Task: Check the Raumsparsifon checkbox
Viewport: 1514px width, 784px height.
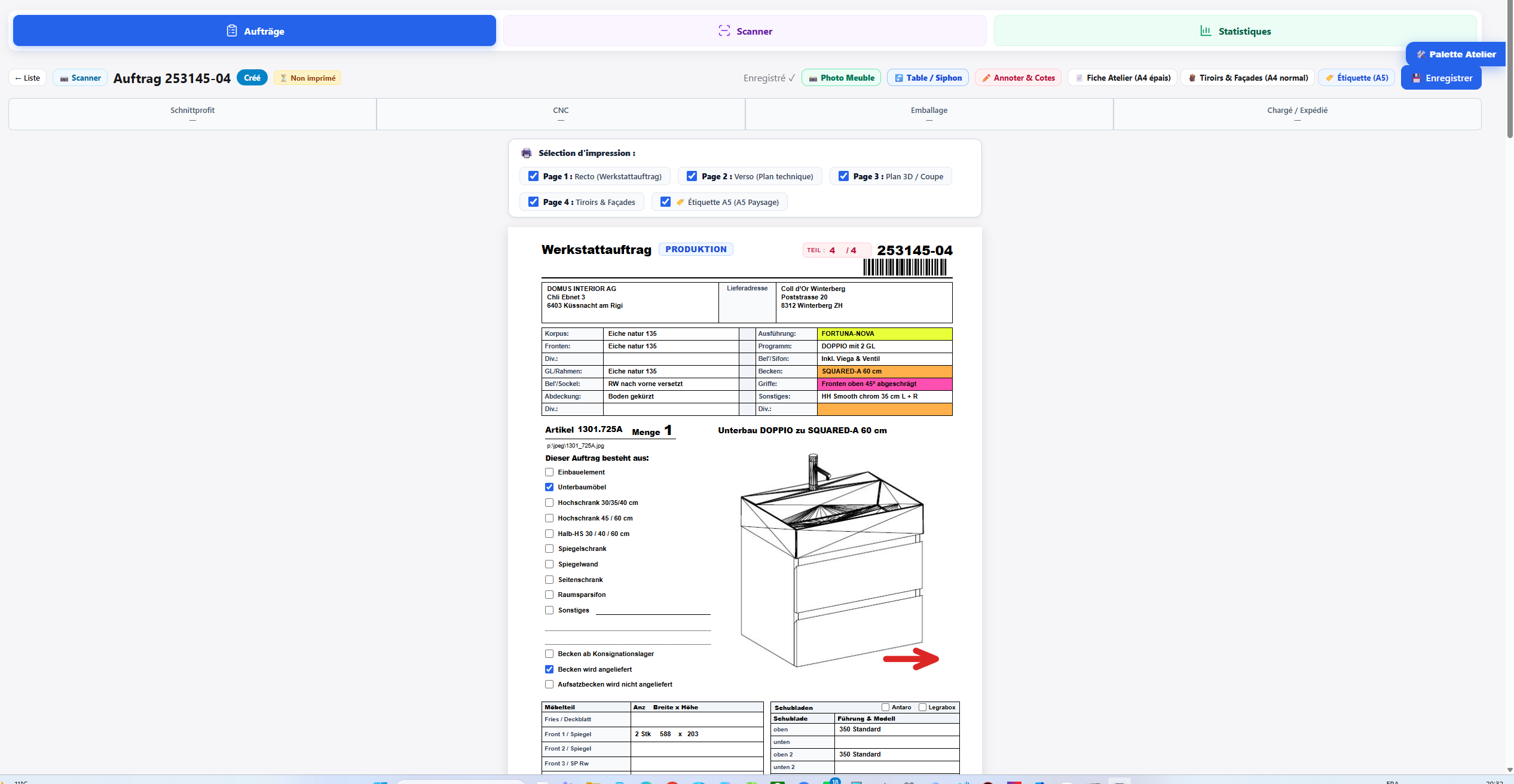Action: 549,595
